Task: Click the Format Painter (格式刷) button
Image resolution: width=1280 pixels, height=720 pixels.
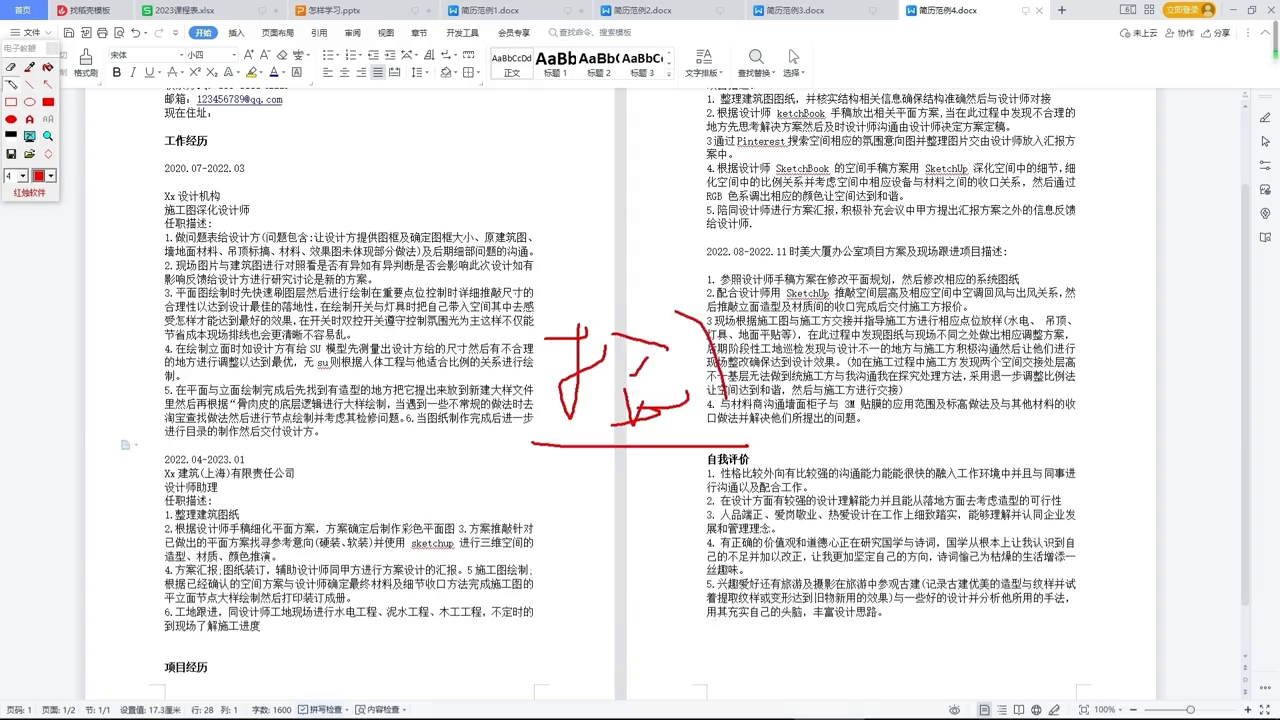Action: (86, 62)
